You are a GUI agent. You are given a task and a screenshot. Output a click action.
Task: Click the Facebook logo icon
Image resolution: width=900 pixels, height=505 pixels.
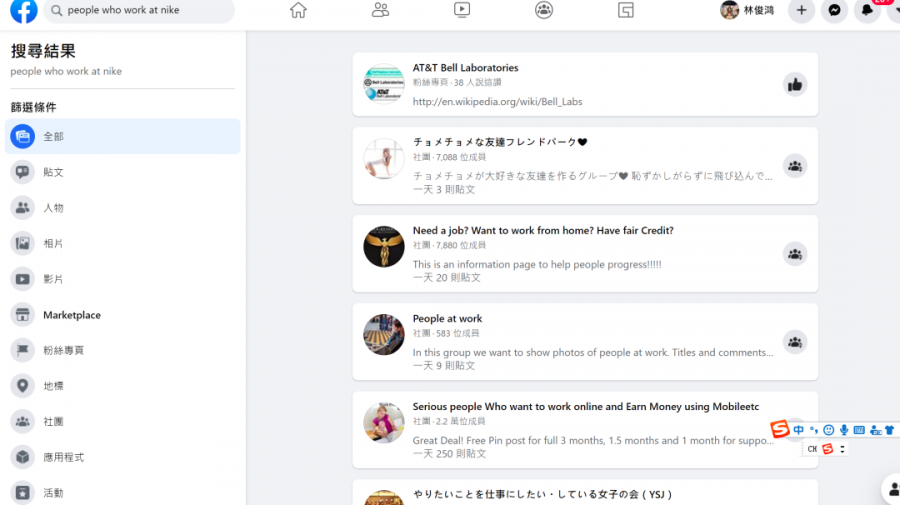click(x=24, y=10)
